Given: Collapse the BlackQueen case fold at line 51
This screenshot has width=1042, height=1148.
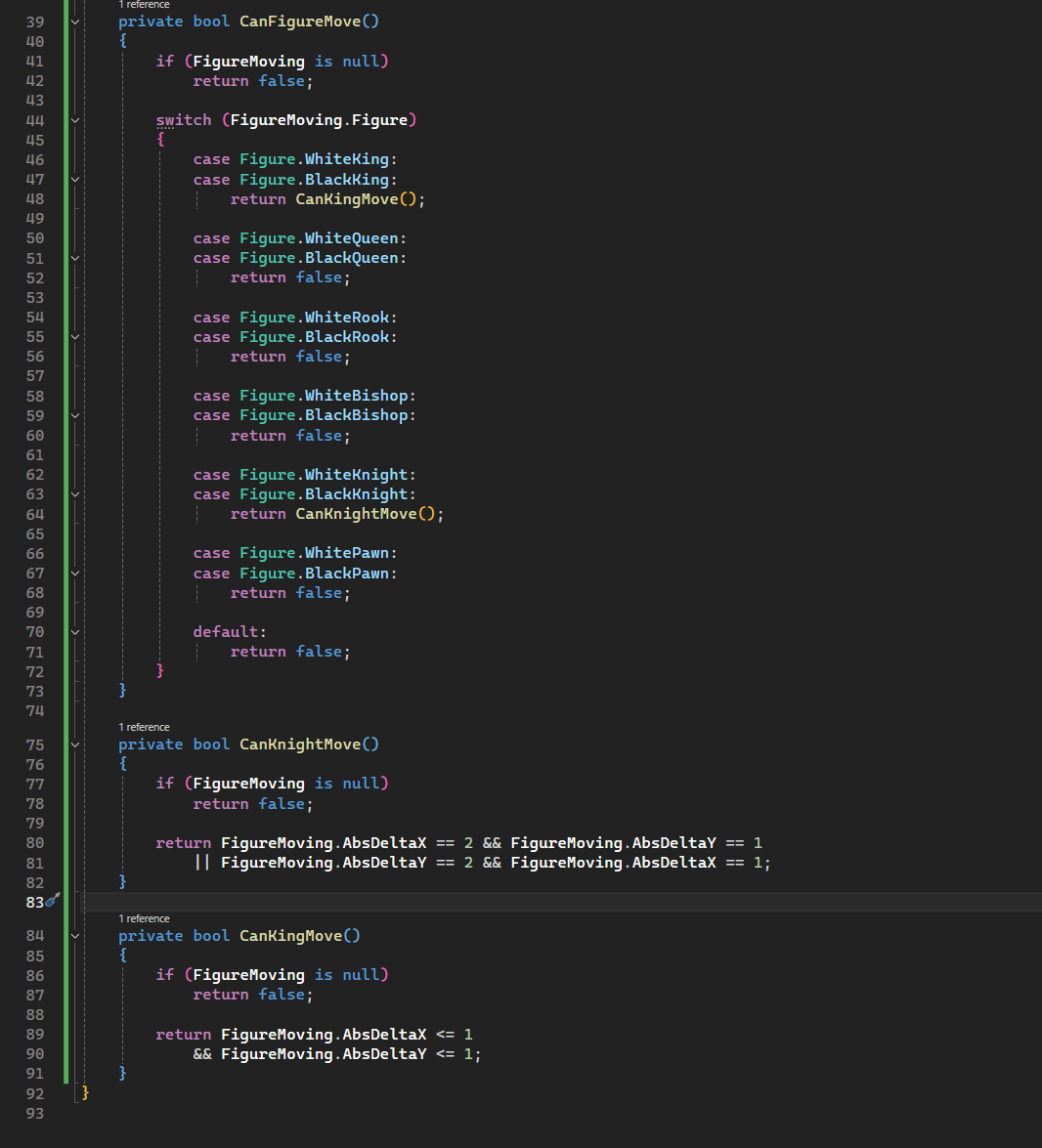Looking at the screenshot, I should [74, 258].
